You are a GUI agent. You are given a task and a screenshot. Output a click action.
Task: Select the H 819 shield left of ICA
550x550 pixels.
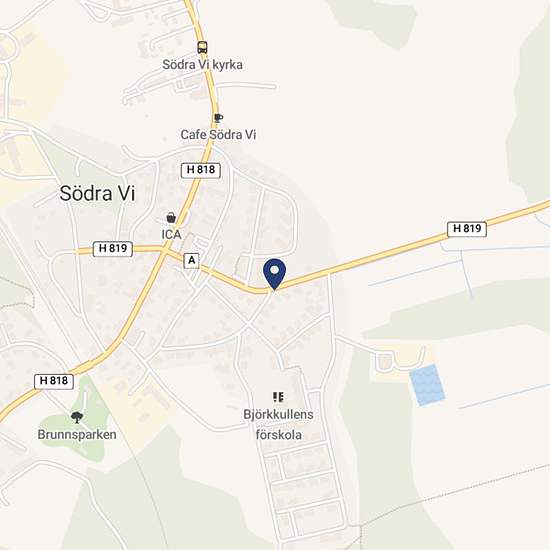[x=113, y=249]
